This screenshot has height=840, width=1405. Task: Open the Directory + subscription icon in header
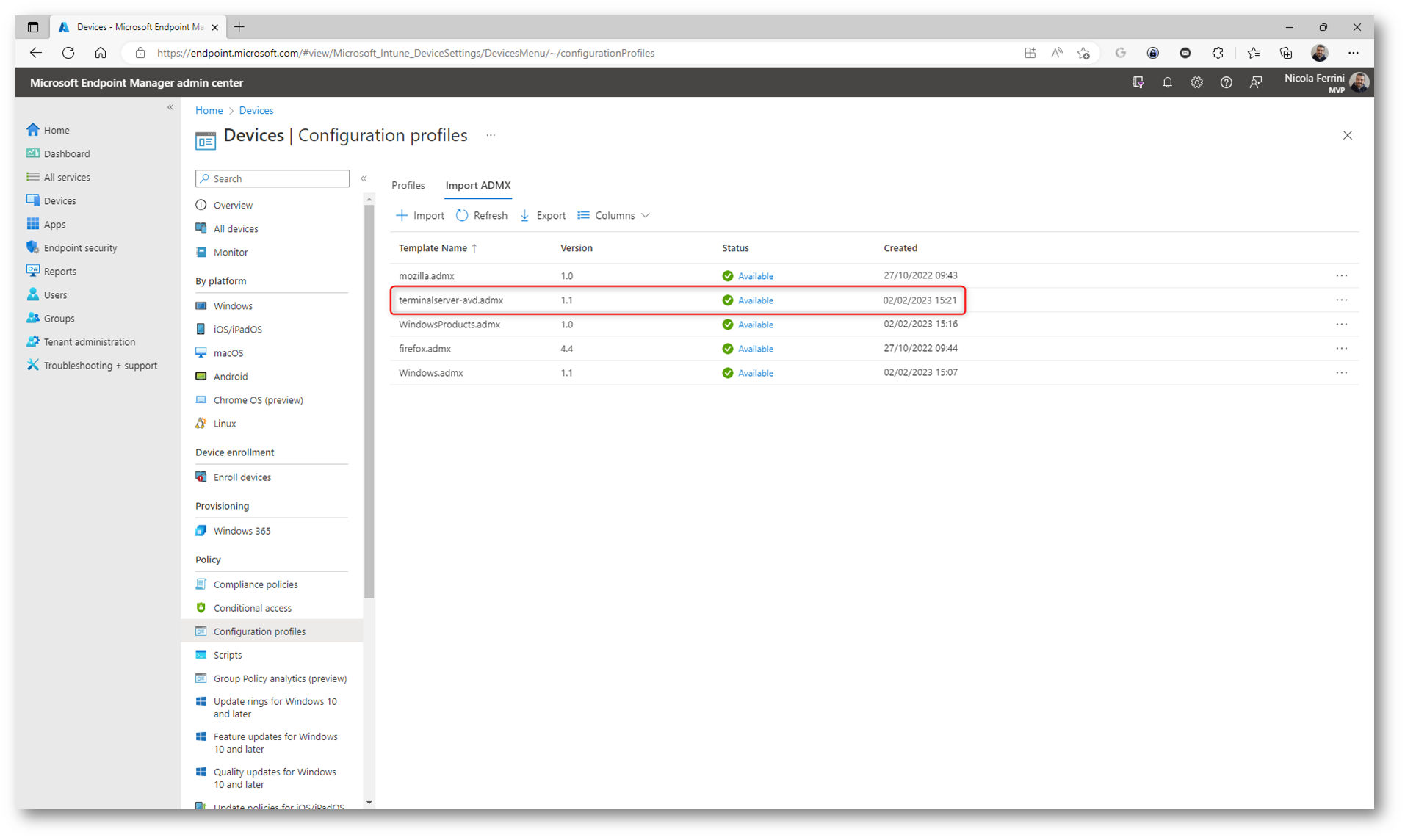point(1138,82)
